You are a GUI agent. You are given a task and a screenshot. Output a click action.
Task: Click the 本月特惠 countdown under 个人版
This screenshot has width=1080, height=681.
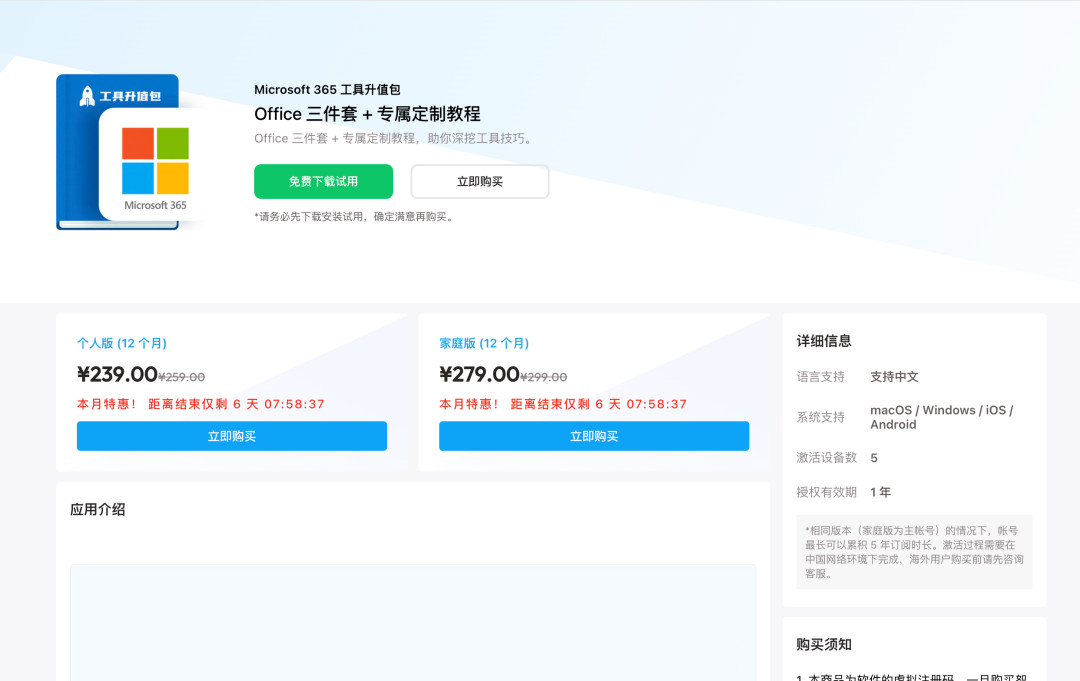pyautogui.click(x=200, y=404)
